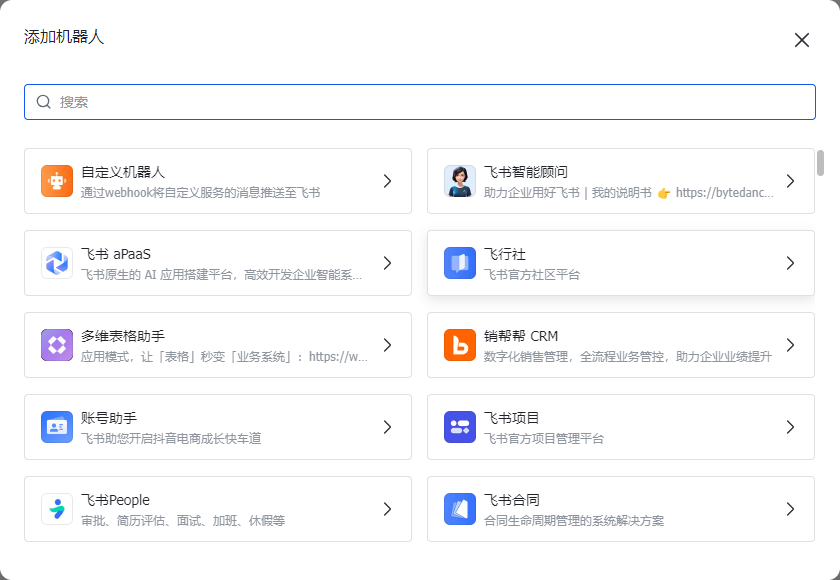Expand the 自定义机器人 chevron arrow
Viewport: 840px width, 580px height.
pyautogui.click(x=387, y=181)
